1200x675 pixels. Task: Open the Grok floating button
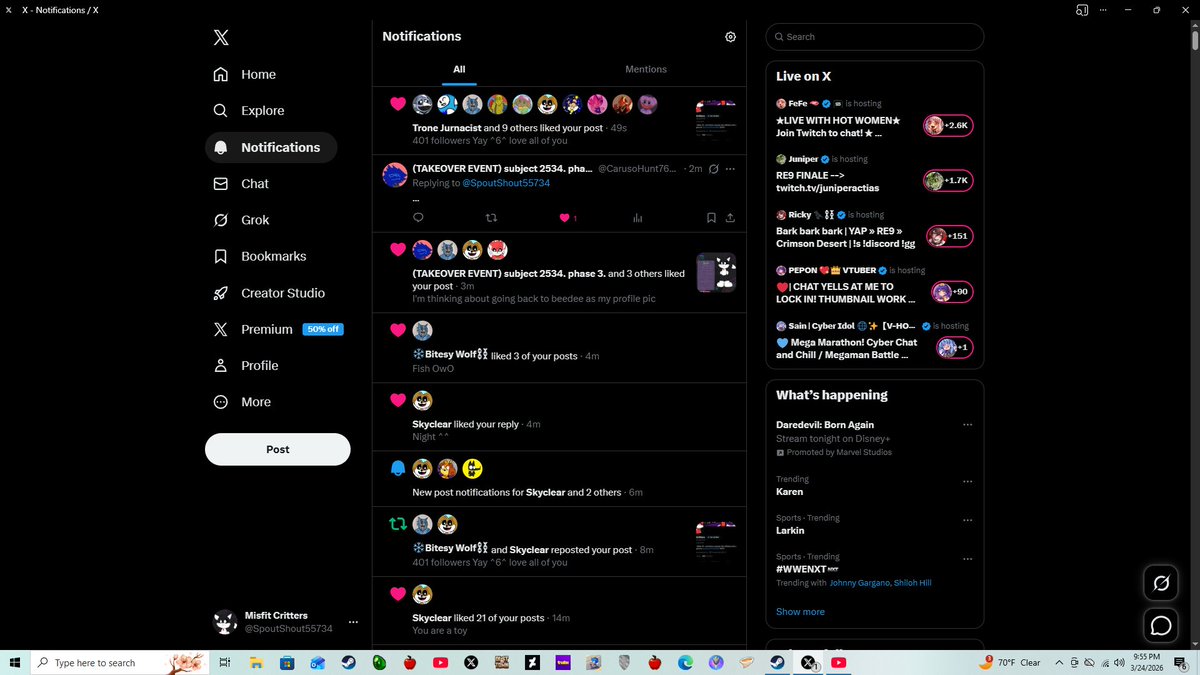1161,582
